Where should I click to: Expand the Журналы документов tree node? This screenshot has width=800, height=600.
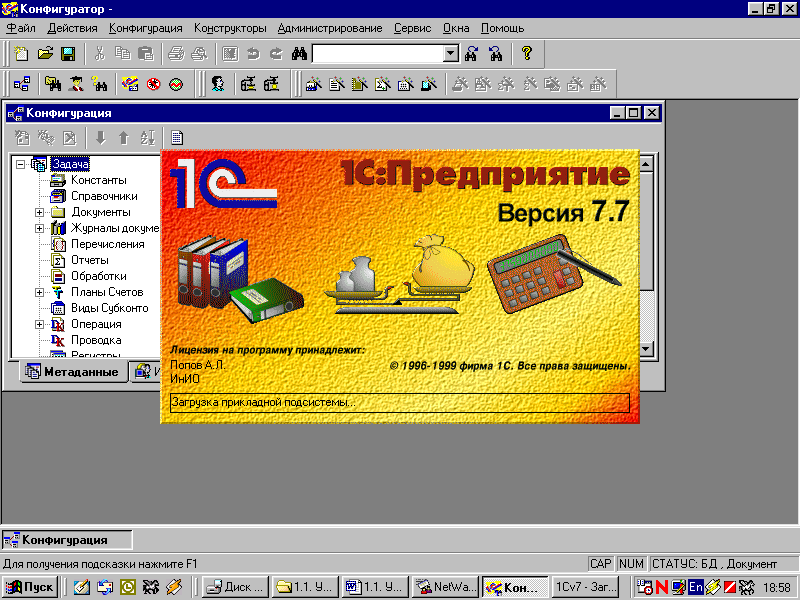tap(39, 228)
